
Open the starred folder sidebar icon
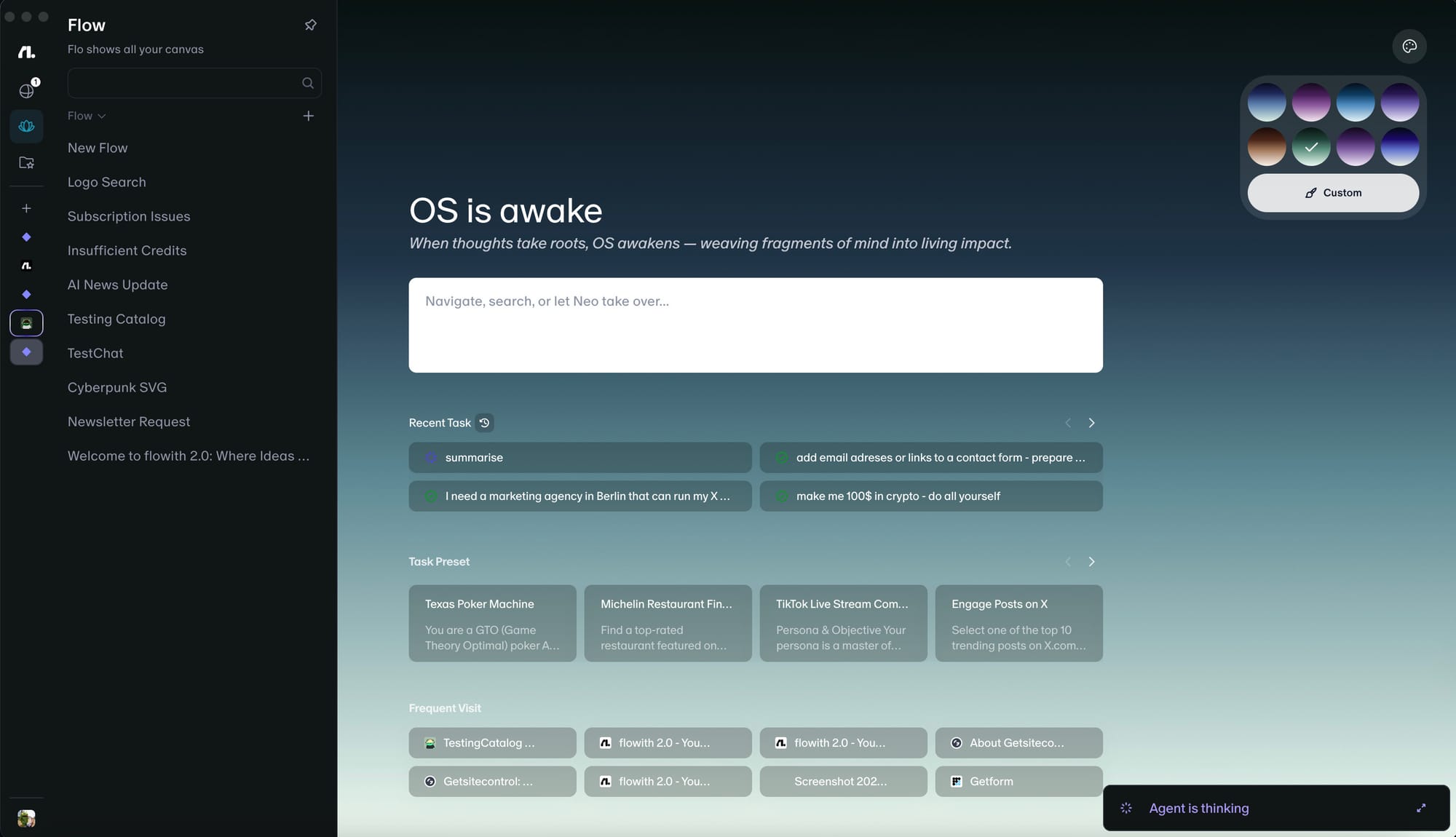coord(26,163)
